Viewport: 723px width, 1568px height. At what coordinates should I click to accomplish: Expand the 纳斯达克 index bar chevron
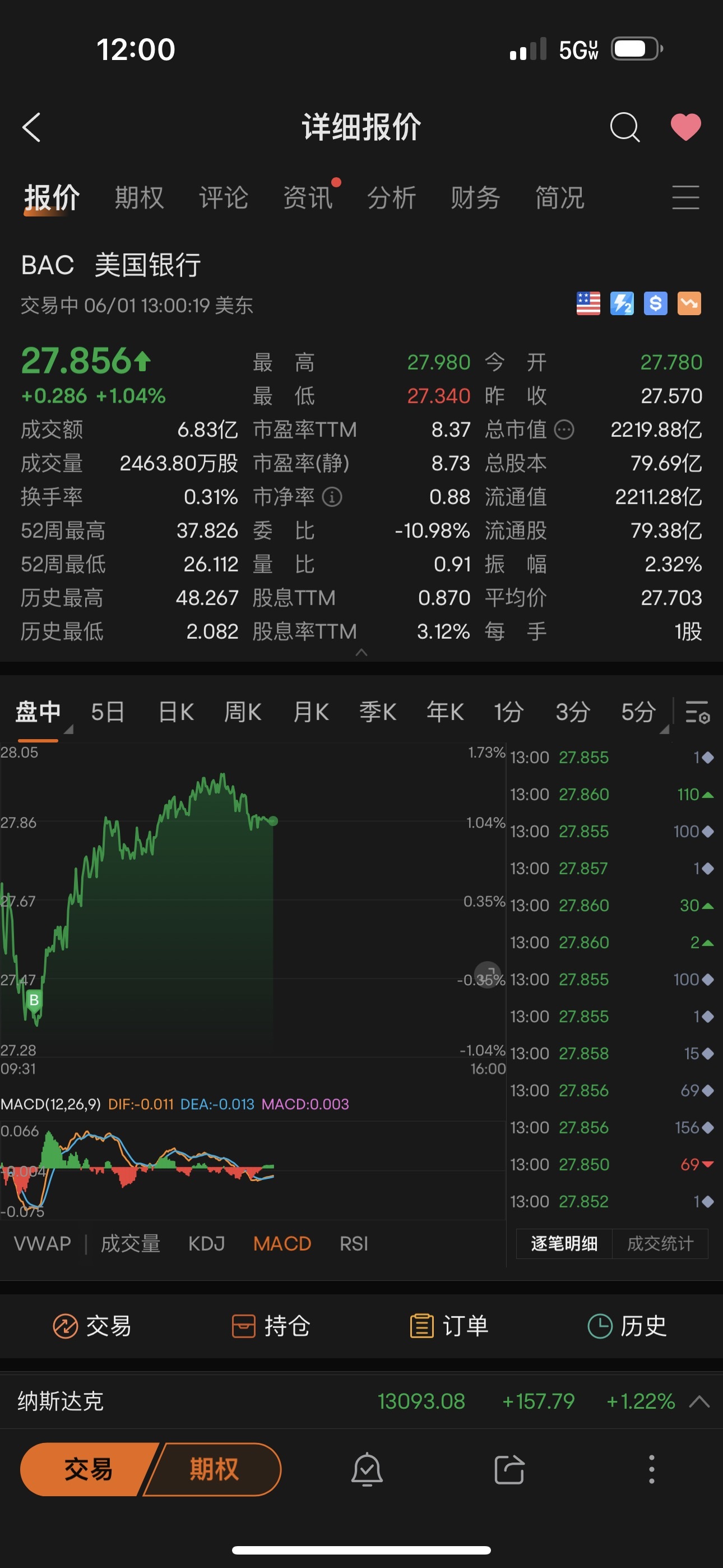[699, 1402]
